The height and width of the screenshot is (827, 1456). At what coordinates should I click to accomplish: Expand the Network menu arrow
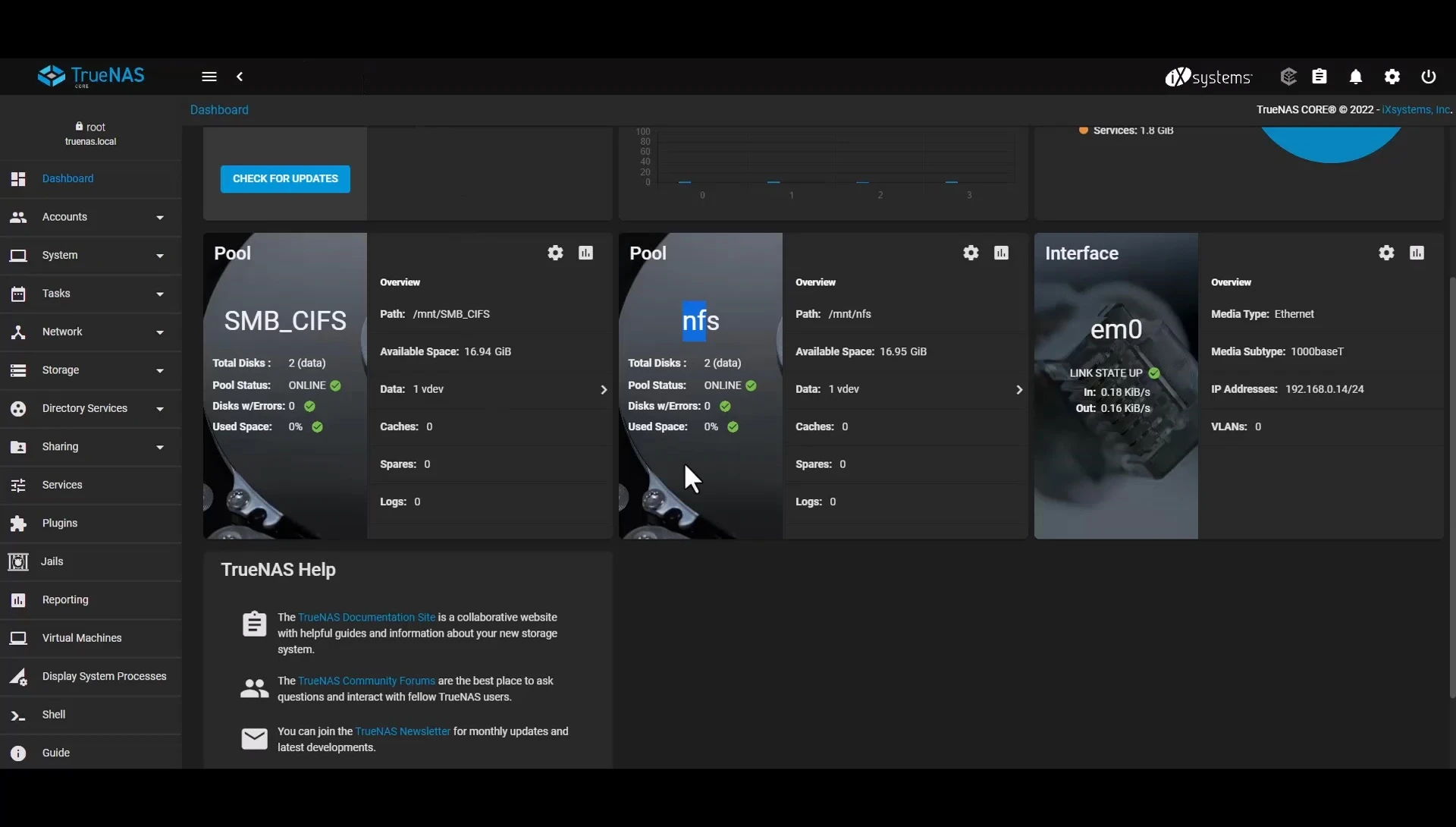(160, 332)
